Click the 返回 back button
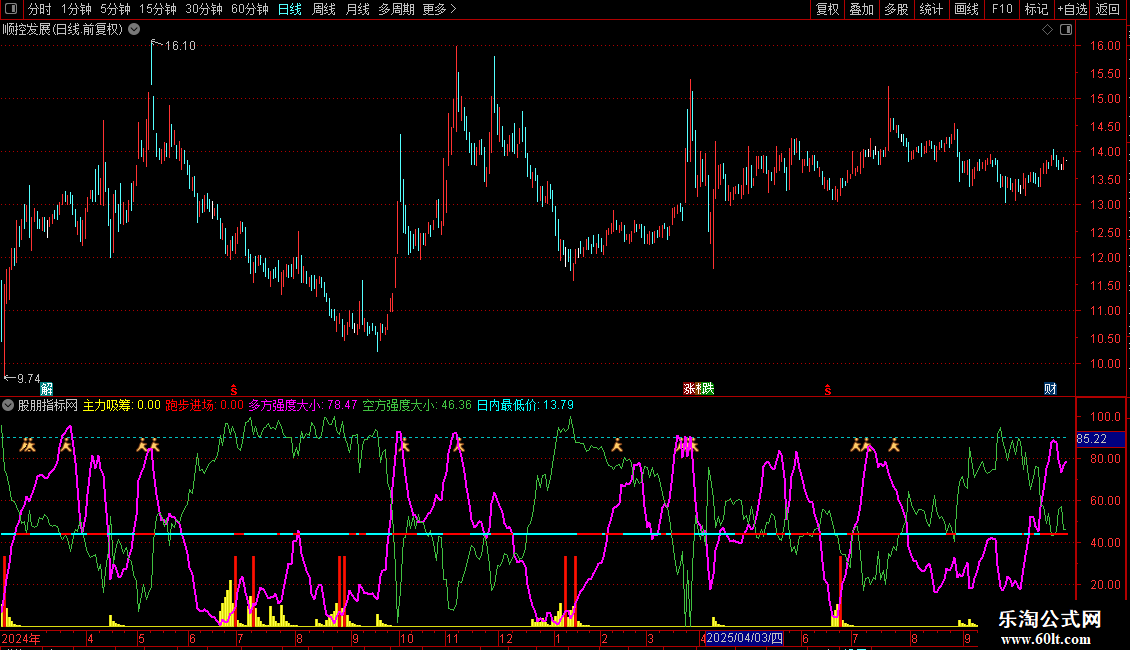 (x=1108, y=9)
